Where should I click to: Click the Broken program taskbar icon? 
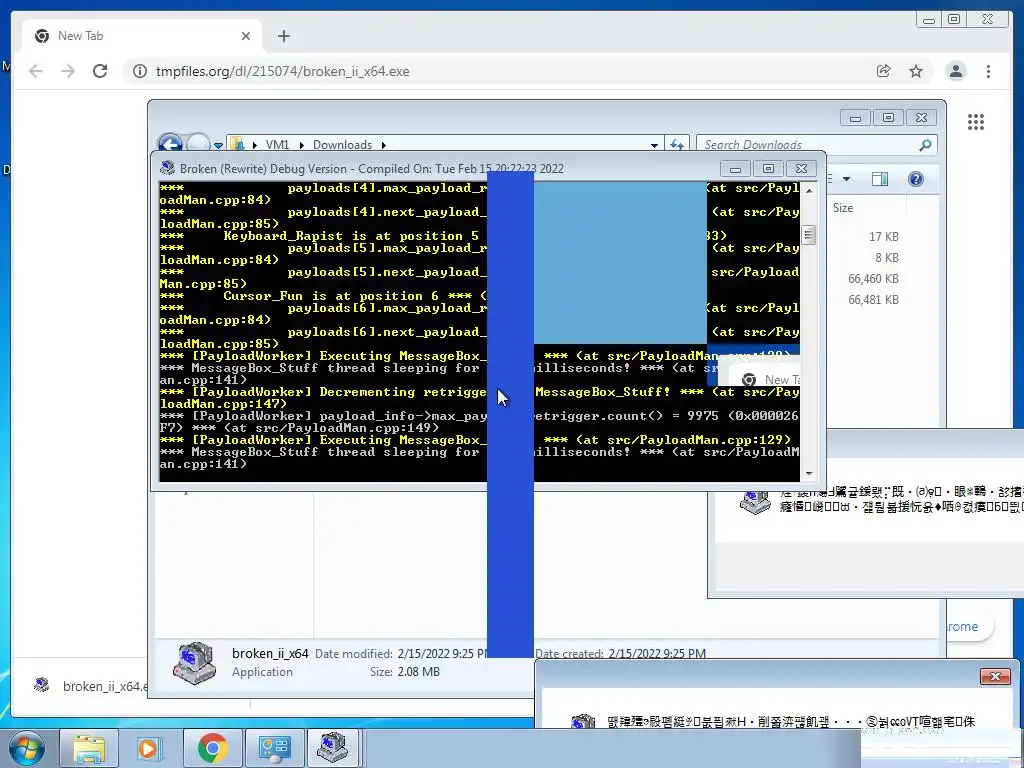click(333, 748)
